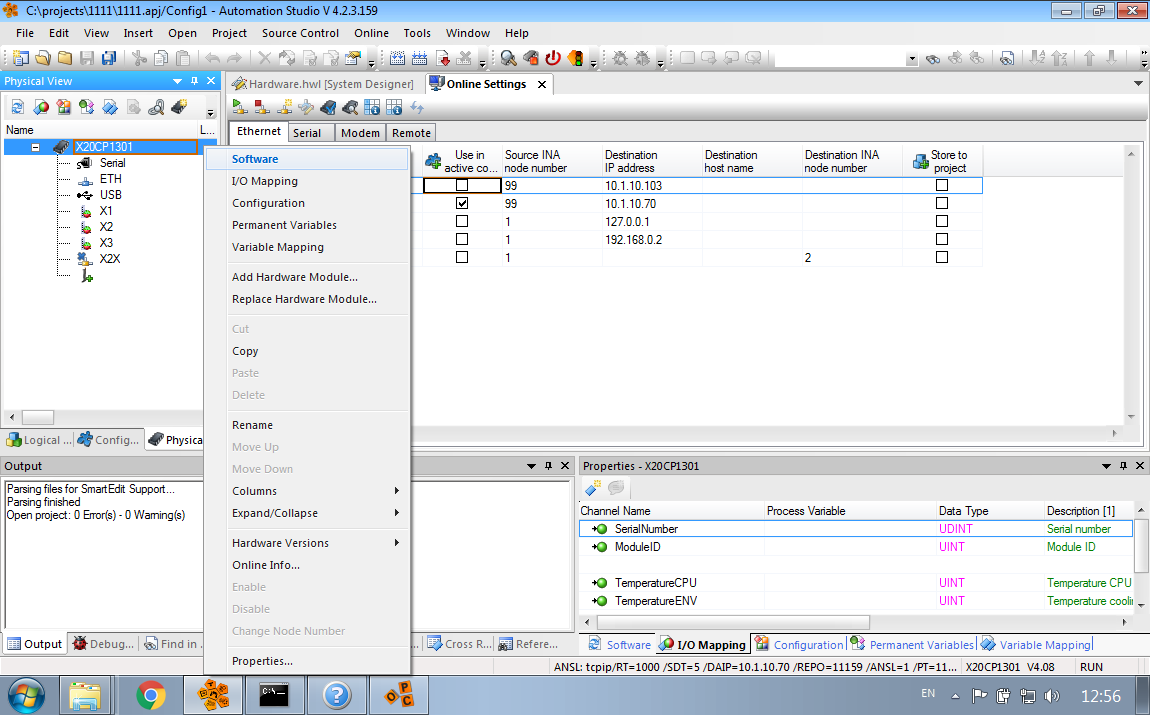Select Software in the context menu
Screen dimensions: 1150x715
(x=307, y=159)
